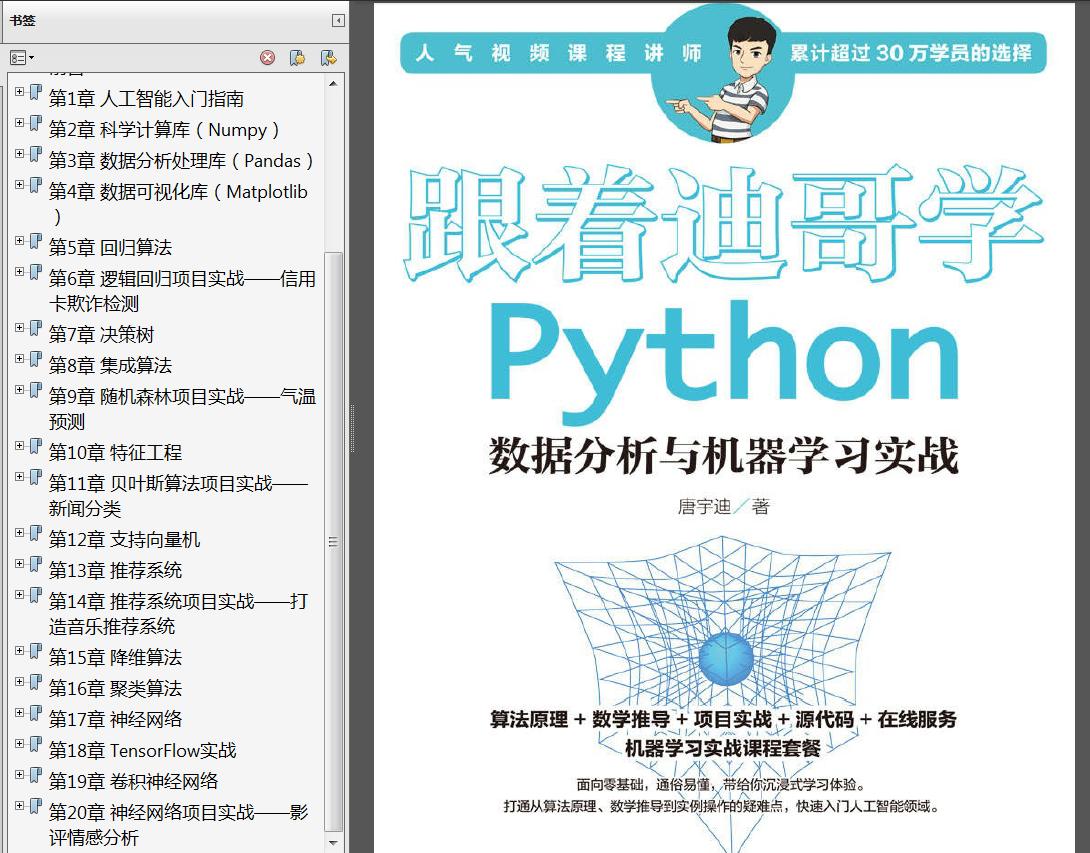This screenshot has height=853, width=1090.
Task: Jump to 第1章 人工智能入门指南
Action: 146,99
